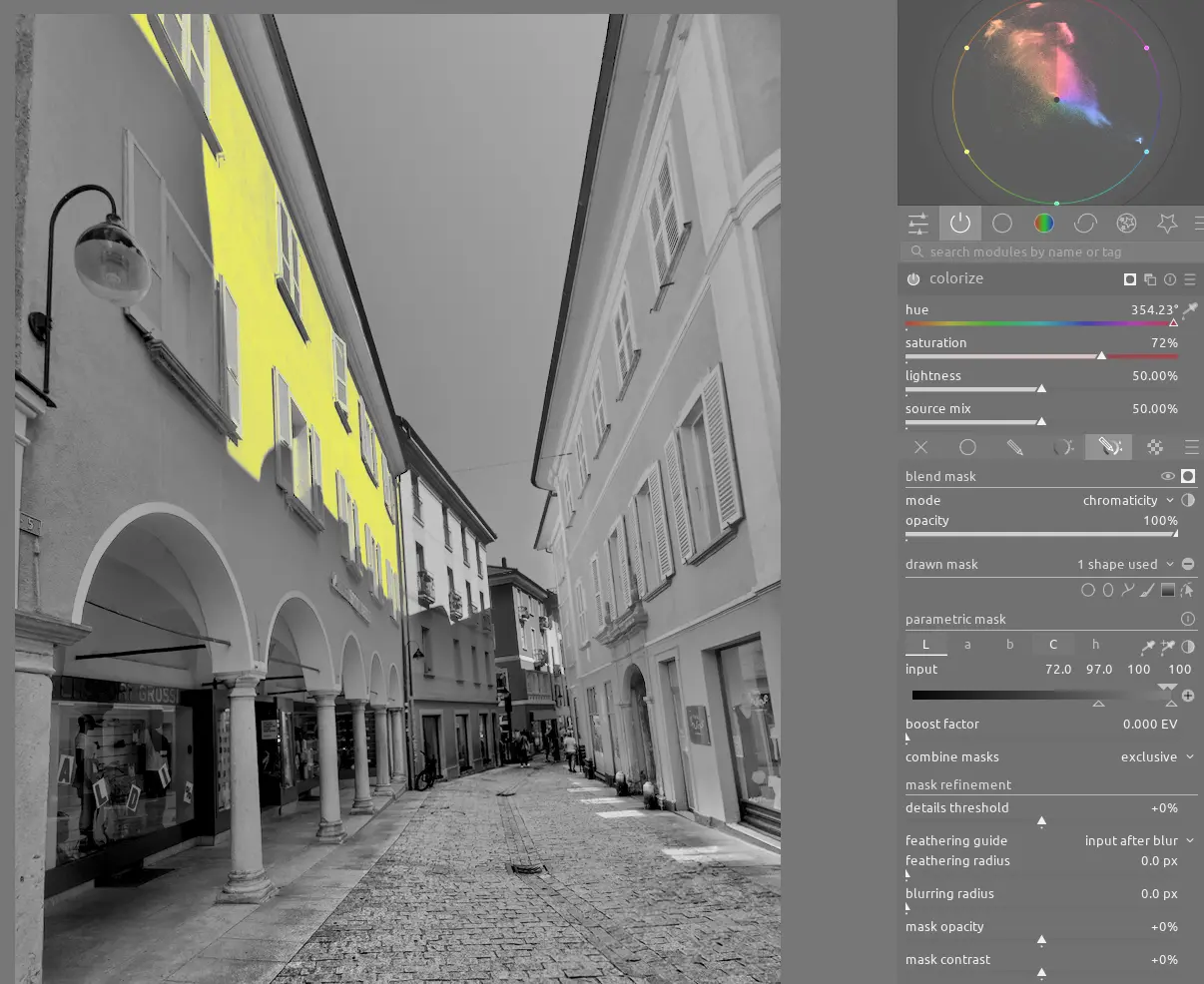Toggle the colorize module power button
Viewport: 1204px width, 984px height.
(913, 279)
